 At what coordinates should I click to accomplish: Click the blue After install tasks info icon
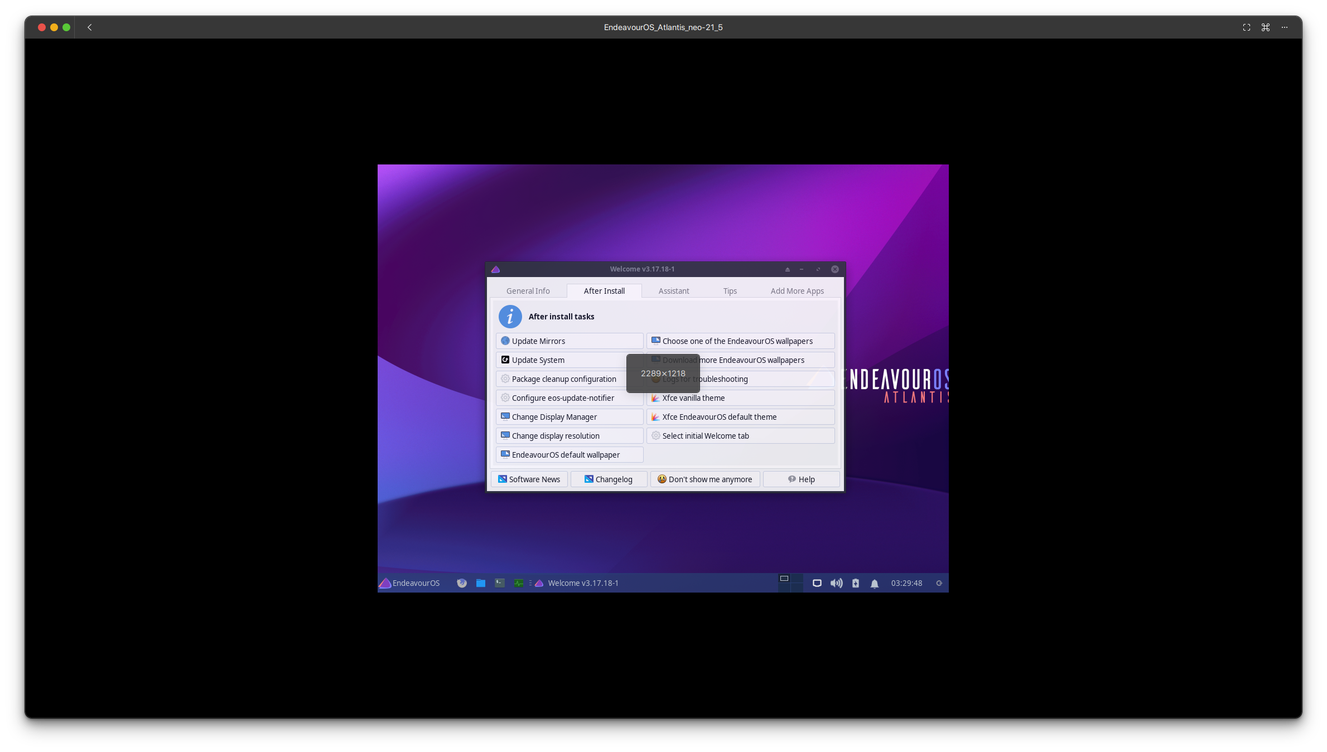(x=510, y=316)
